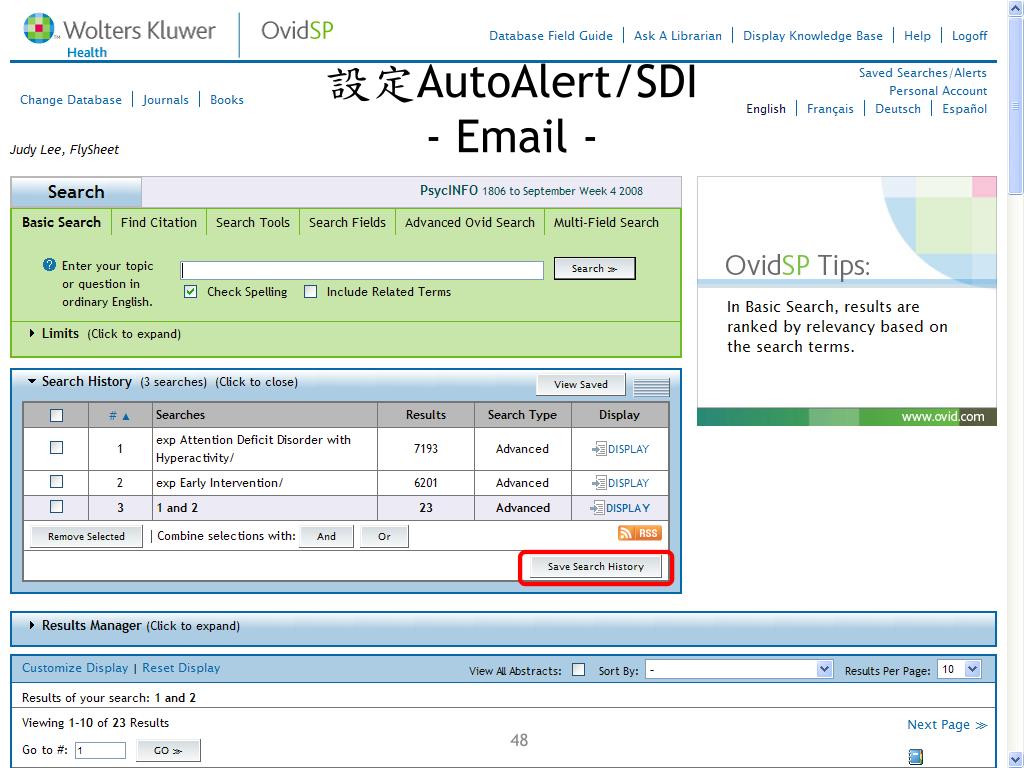Click Change Database link
This screenshot has height=768, width=1024.
coord(71,100)
